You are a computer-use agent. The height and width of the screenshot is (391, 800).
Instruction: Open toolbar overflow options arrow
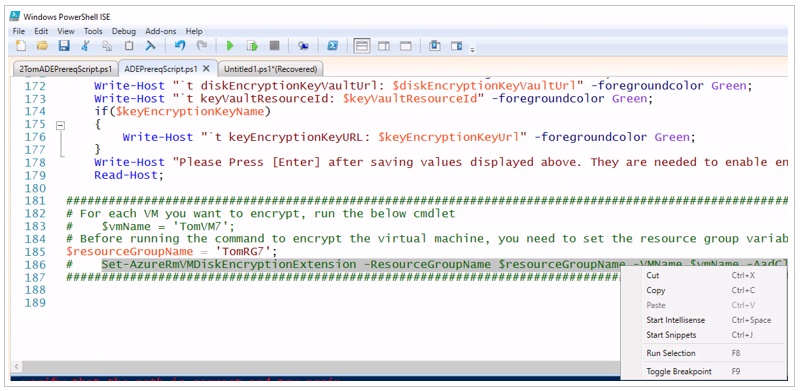[x=473, y=50]
